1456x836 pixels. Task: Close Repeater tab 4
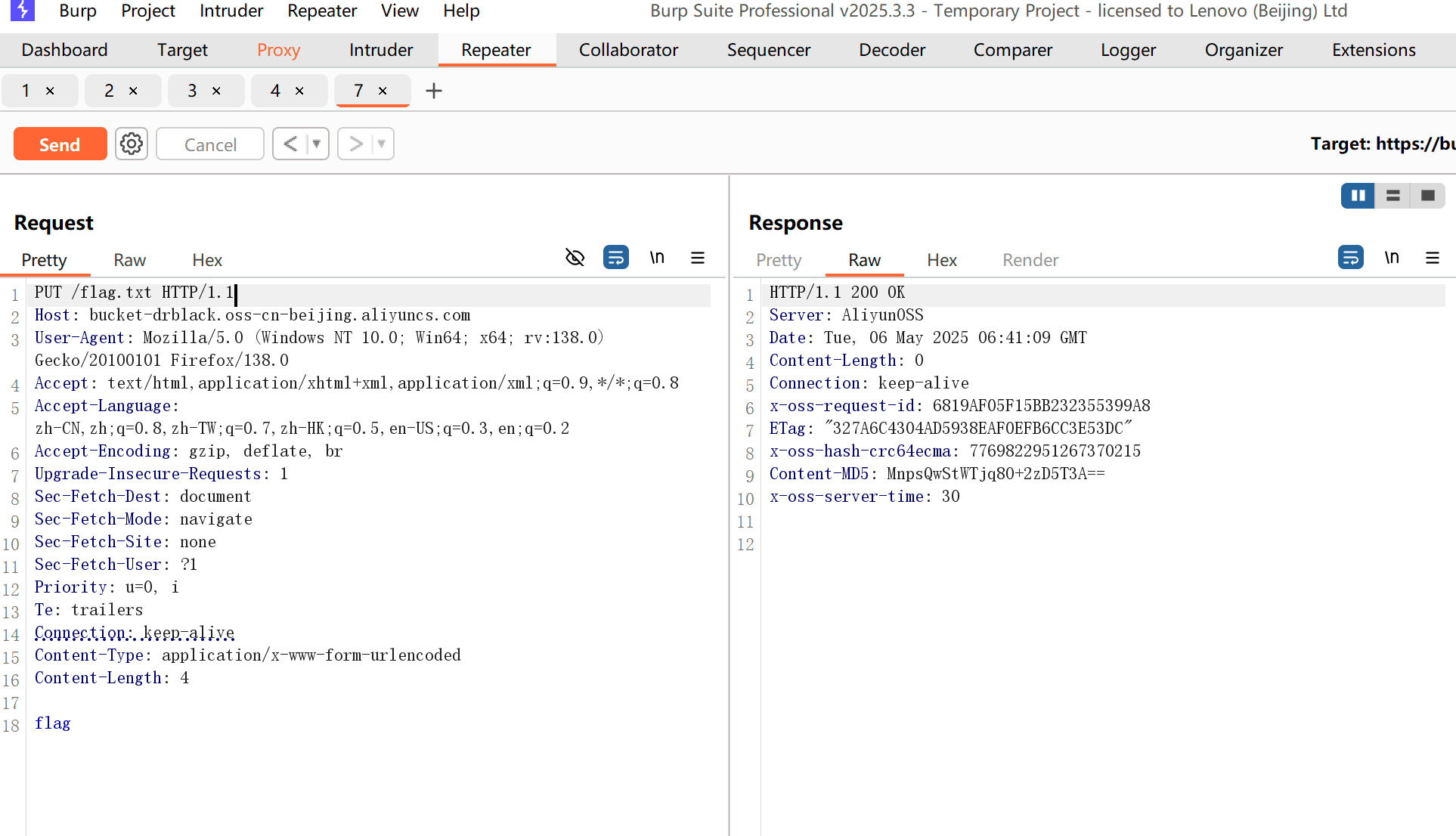click(x=299, y=91)
